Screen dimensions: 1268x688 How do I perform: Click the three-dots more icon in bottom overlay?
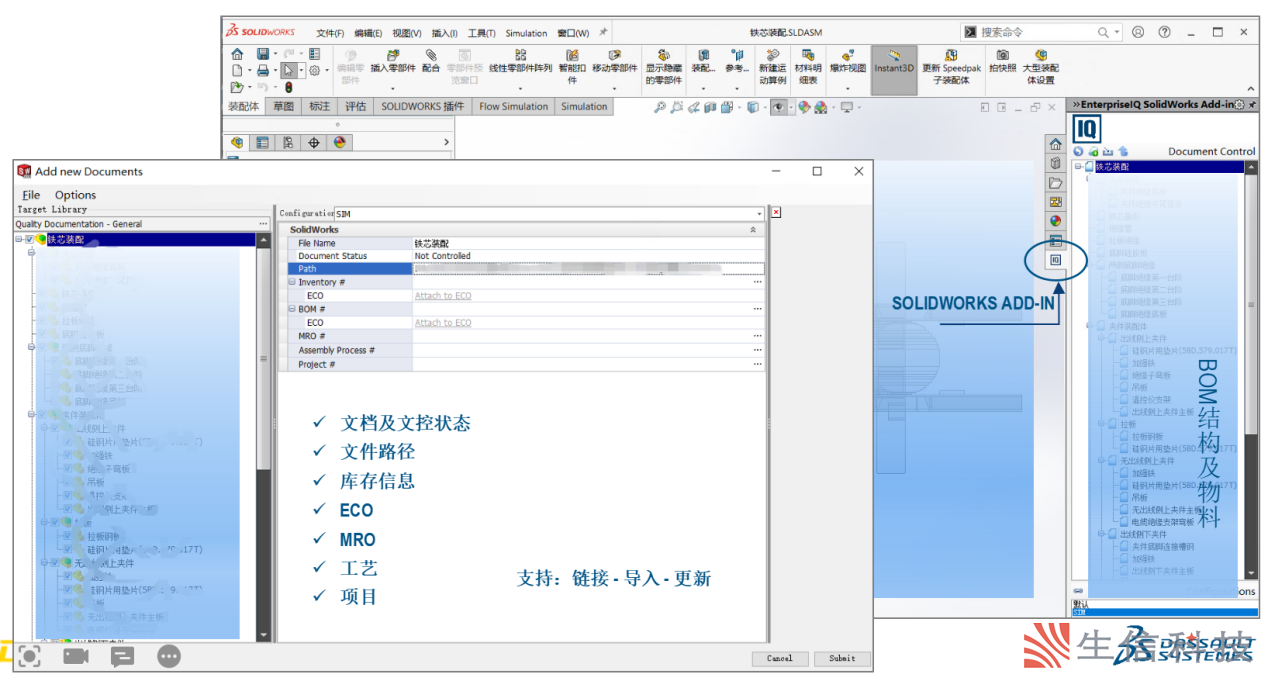(x=169, y=656)
